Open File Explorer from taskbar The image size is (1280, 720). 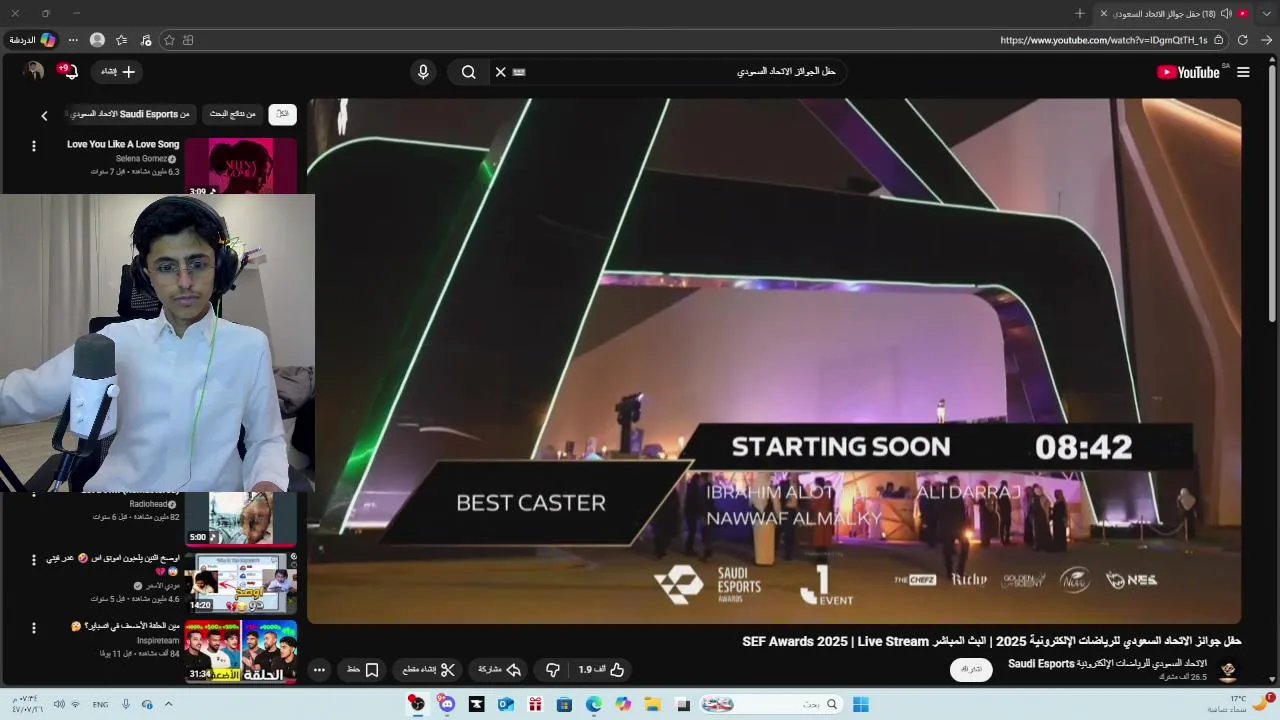[x=652, y=705]
